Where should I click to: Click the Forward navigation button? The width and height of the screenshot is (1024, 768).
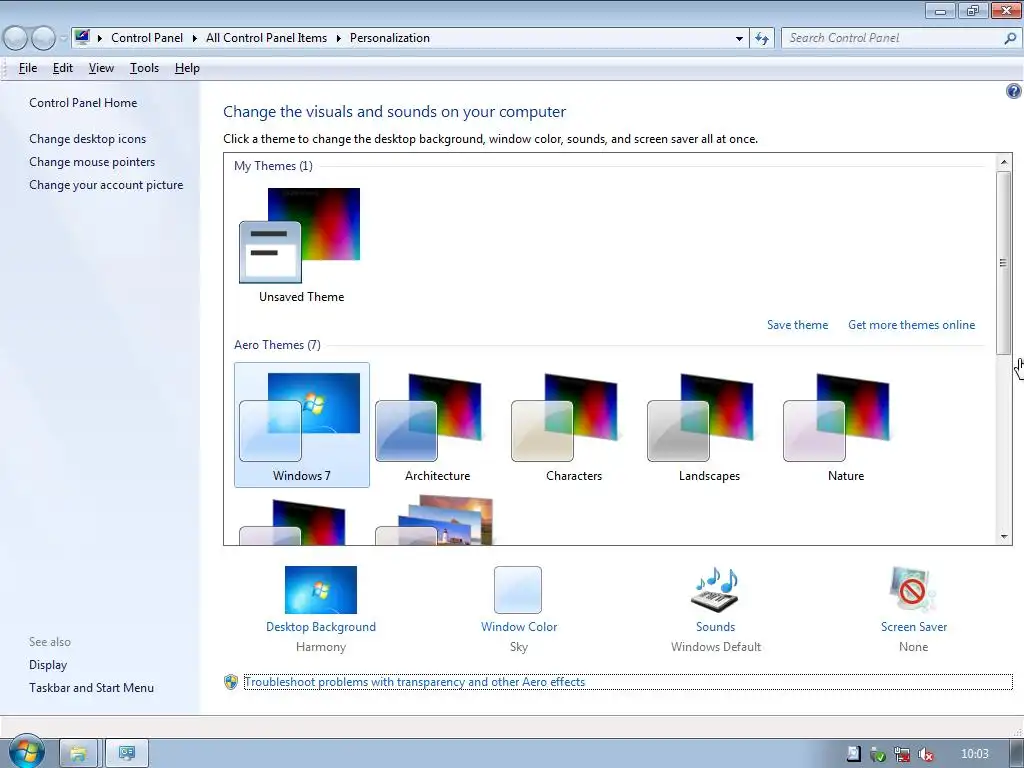pyautogui.click(x=43, y=38)
